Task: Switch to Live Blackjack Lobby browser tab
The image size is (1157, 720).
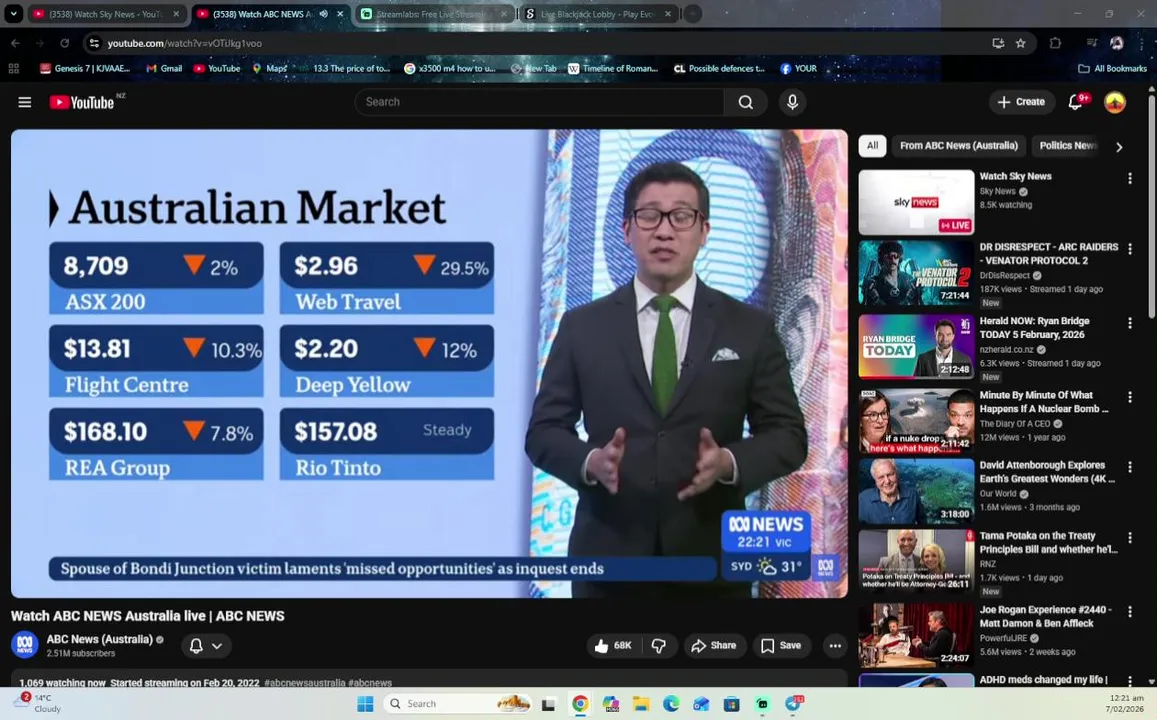Action: [598, 14]
